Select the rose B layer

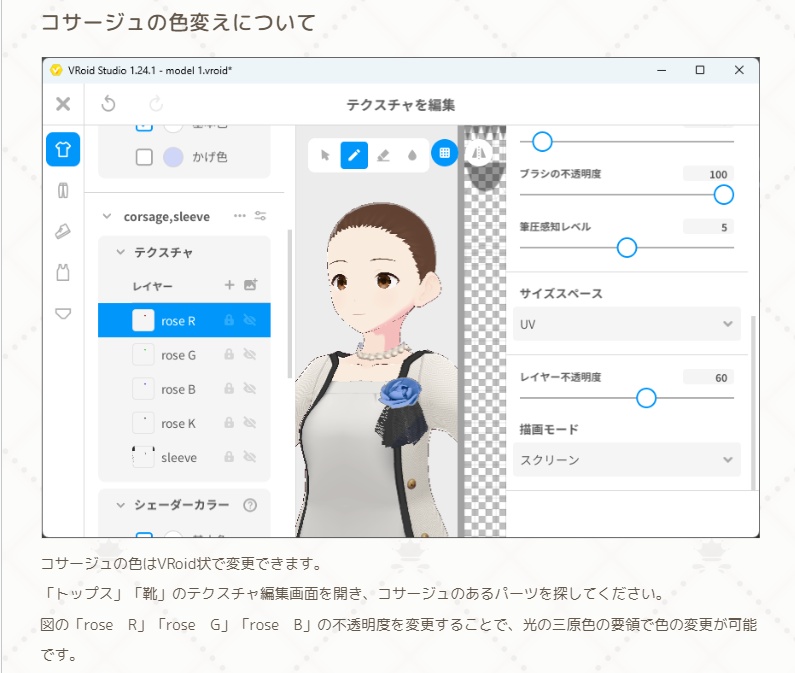pyautogui.click(x=184, y=388)
